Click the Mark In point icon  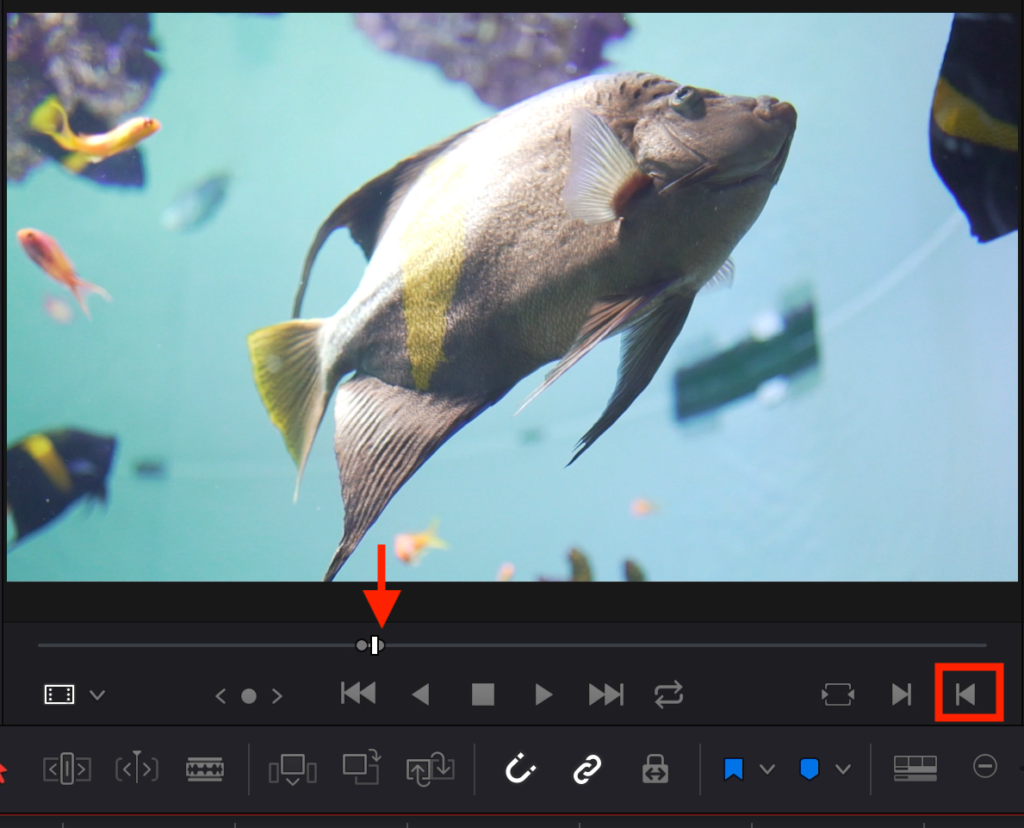point(901,694)
